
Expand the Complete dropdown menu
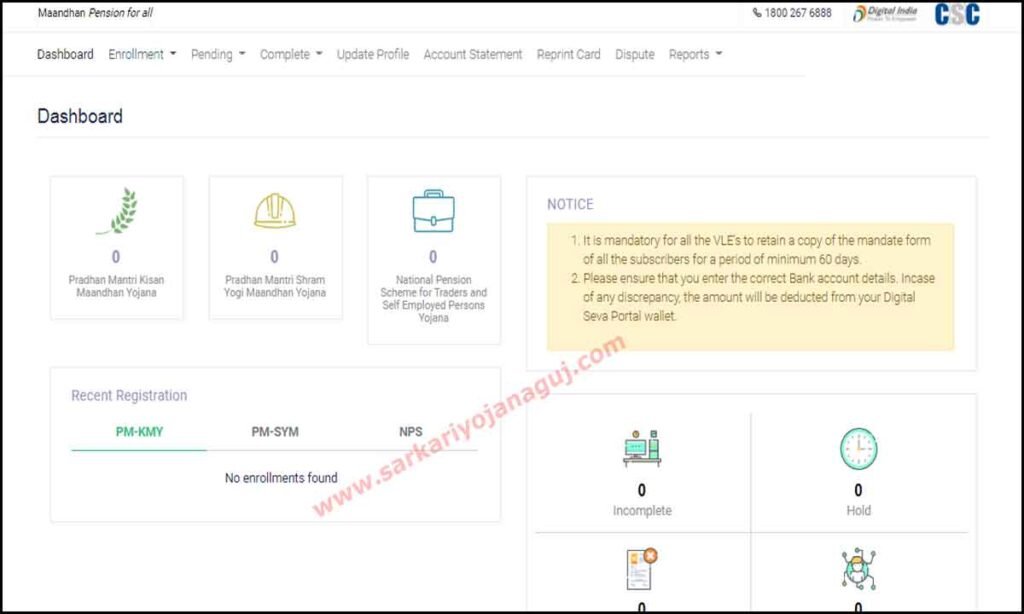pos(291,54)
